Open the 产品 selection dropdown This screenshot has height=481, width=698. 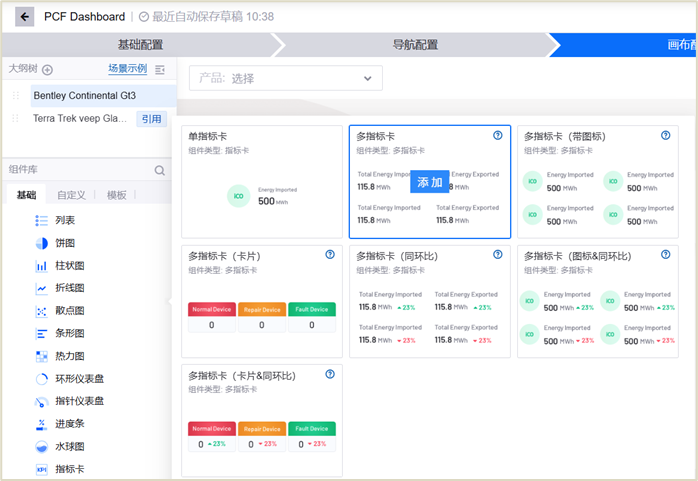(285, 78)
